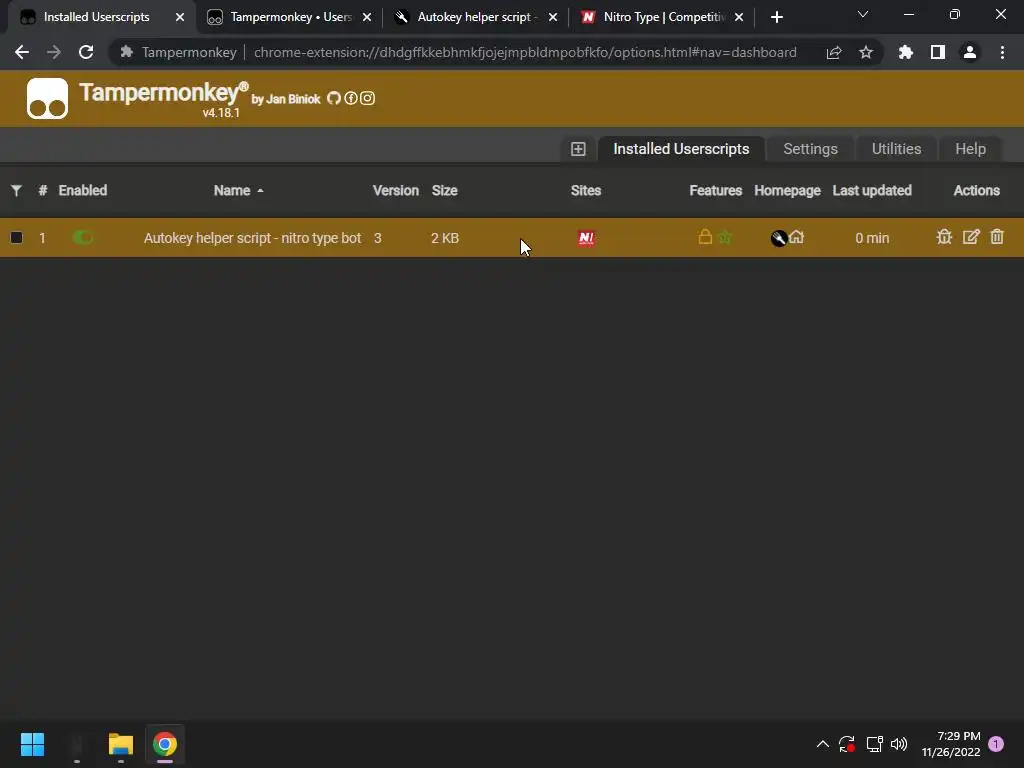This screenshot has width=1024, height=768.
Task: Switch to Installed Userscripts section tab
Action: [681, 149]
